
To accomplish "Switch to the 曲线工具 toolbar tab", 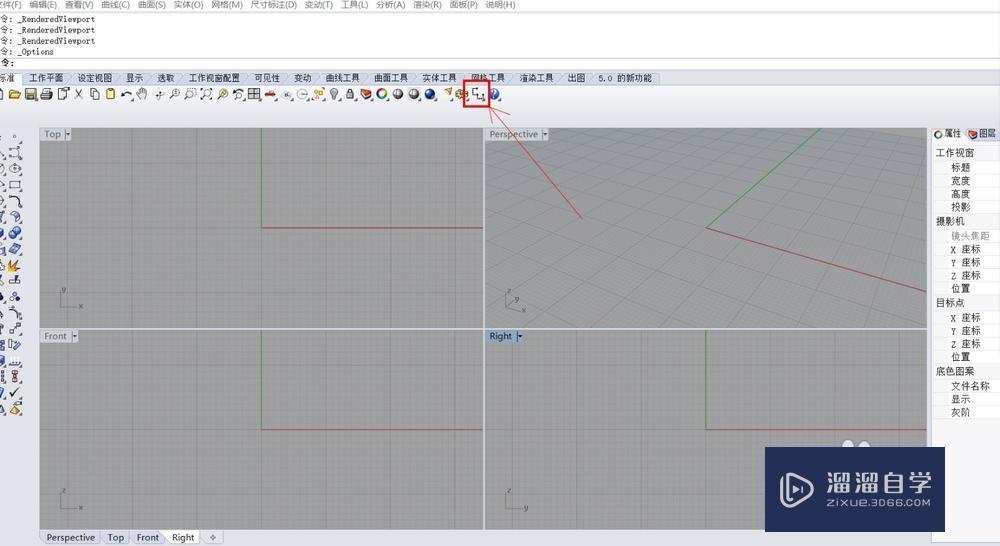I will (342, 78).
